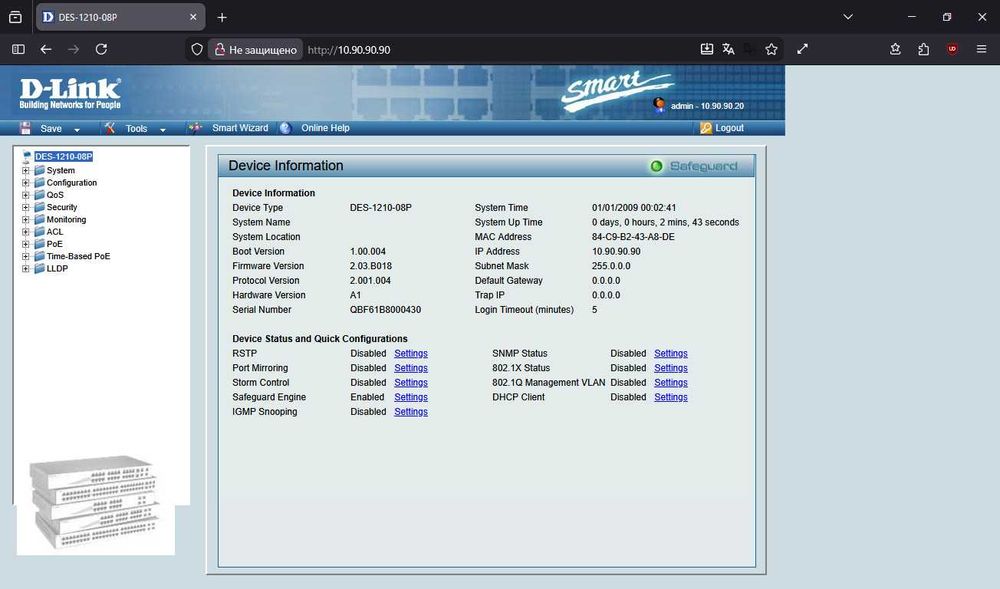This screenshot has width=1000, height=589.
Task: Open the Save menu floppy icon
Action: 26,128
